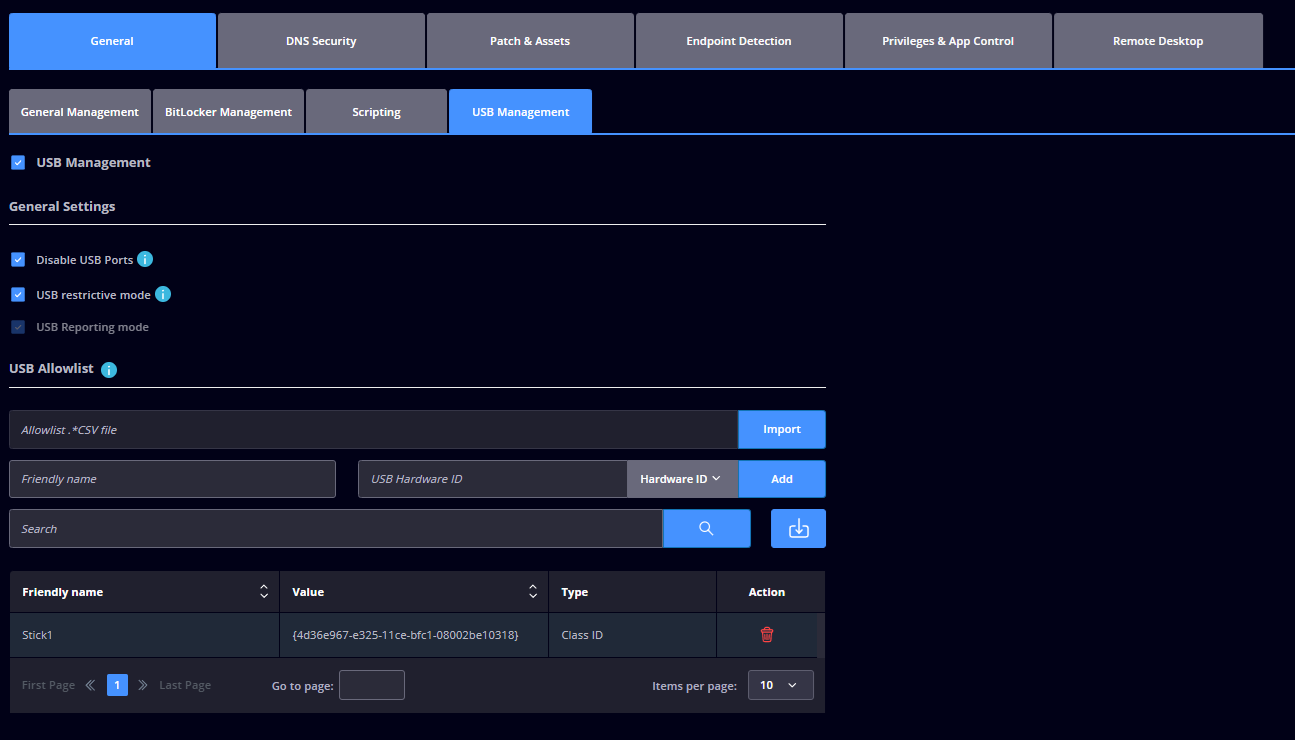
Task: Toggle the Disable USB Ports checkbox
Action: 18,260
